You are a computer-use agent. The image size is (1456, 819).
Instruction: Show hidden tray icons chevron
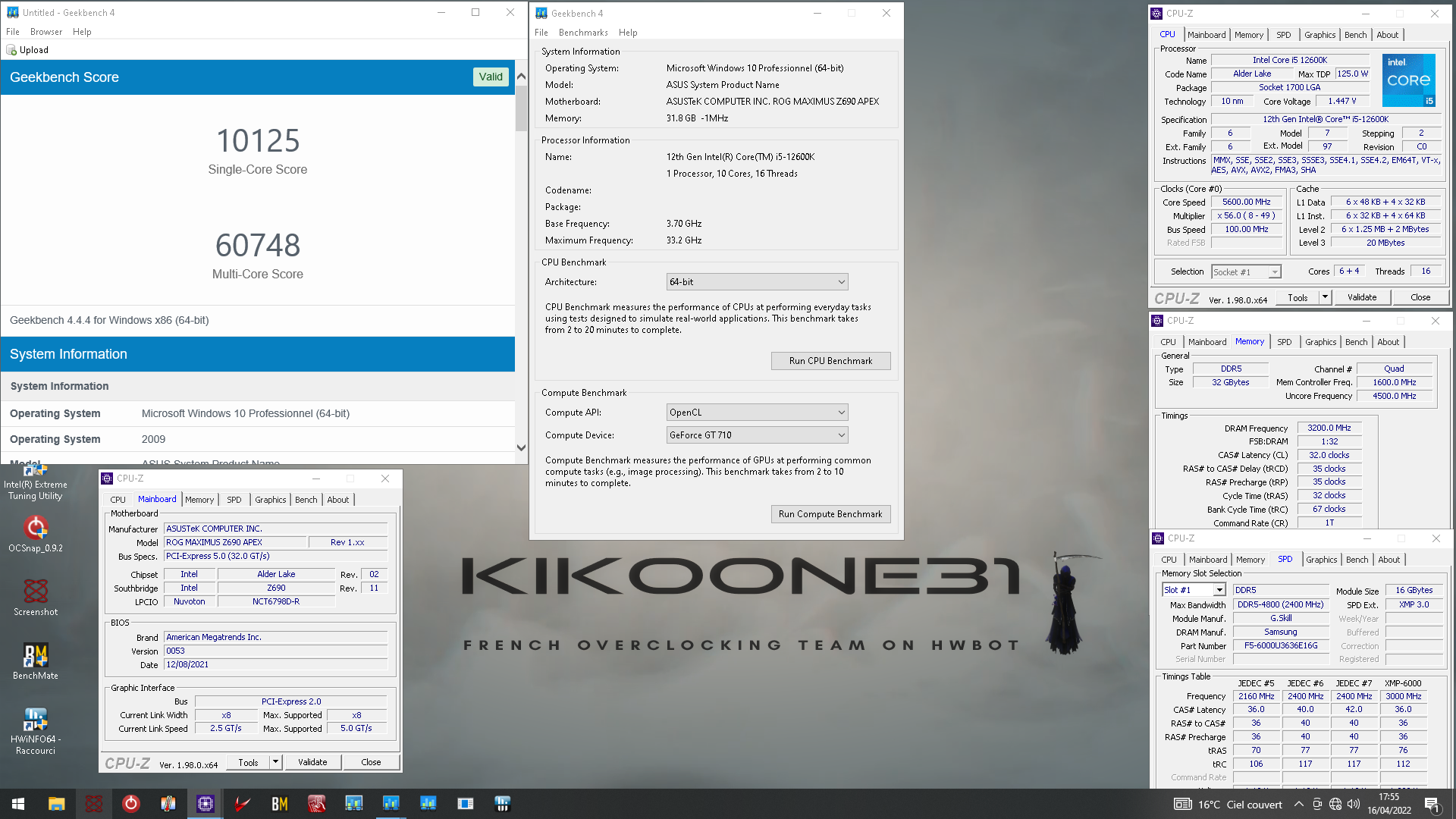[x=1299, y=805]
